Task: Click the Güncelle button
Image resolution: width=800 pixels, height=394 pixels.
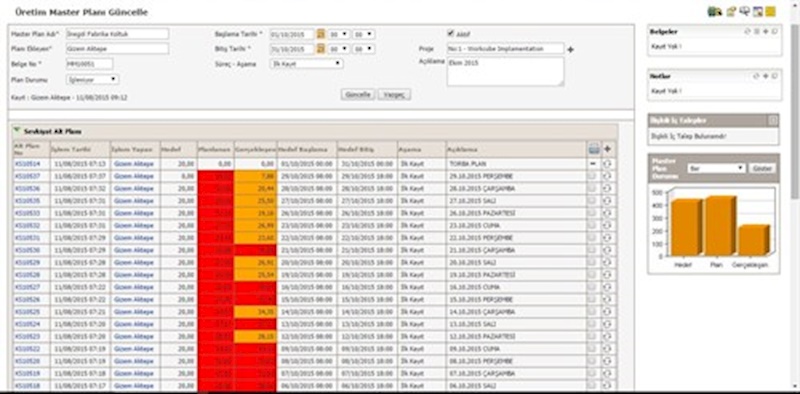Action: tap(358, 95)
